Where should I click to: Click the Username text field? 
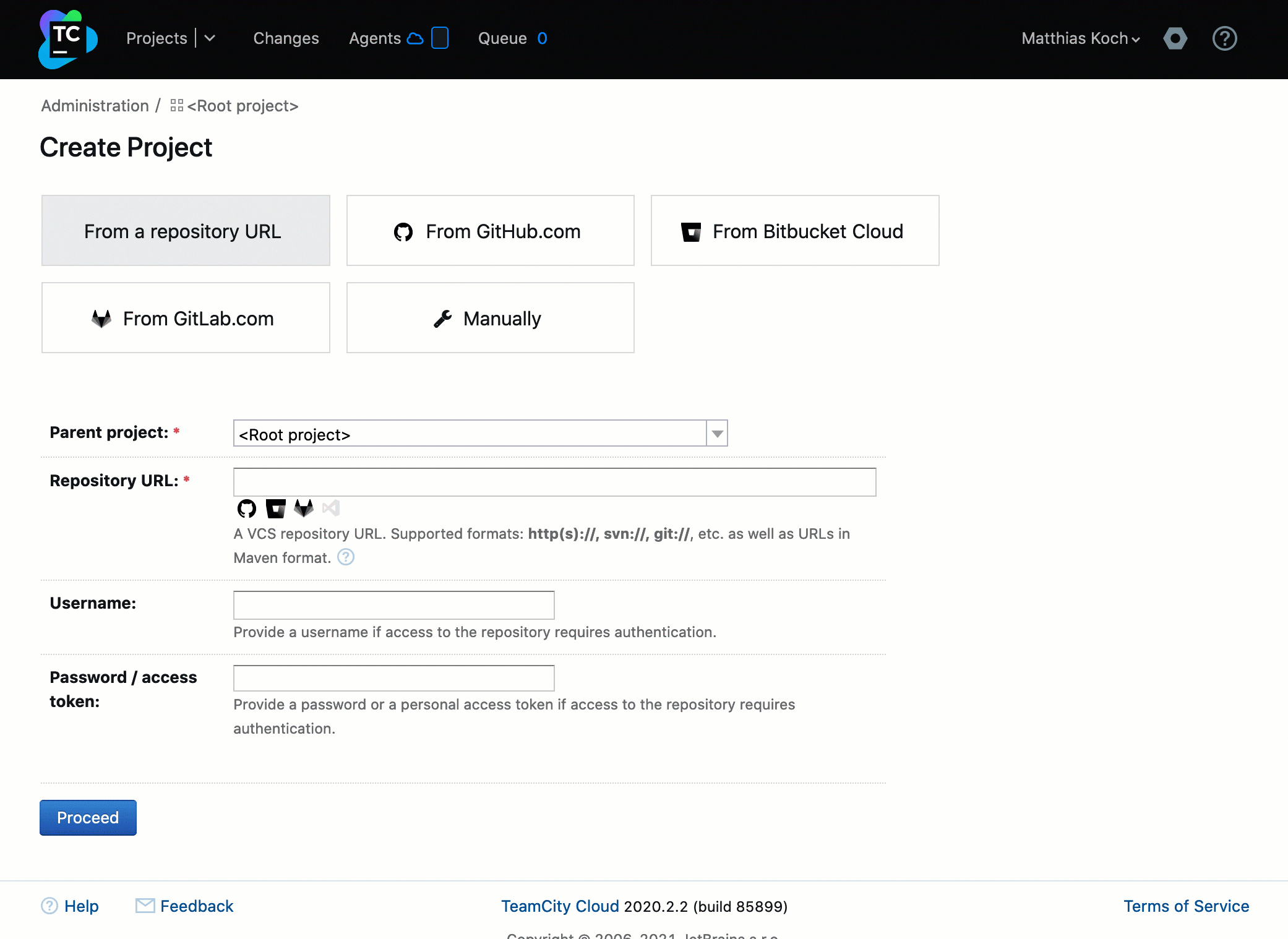393,605
